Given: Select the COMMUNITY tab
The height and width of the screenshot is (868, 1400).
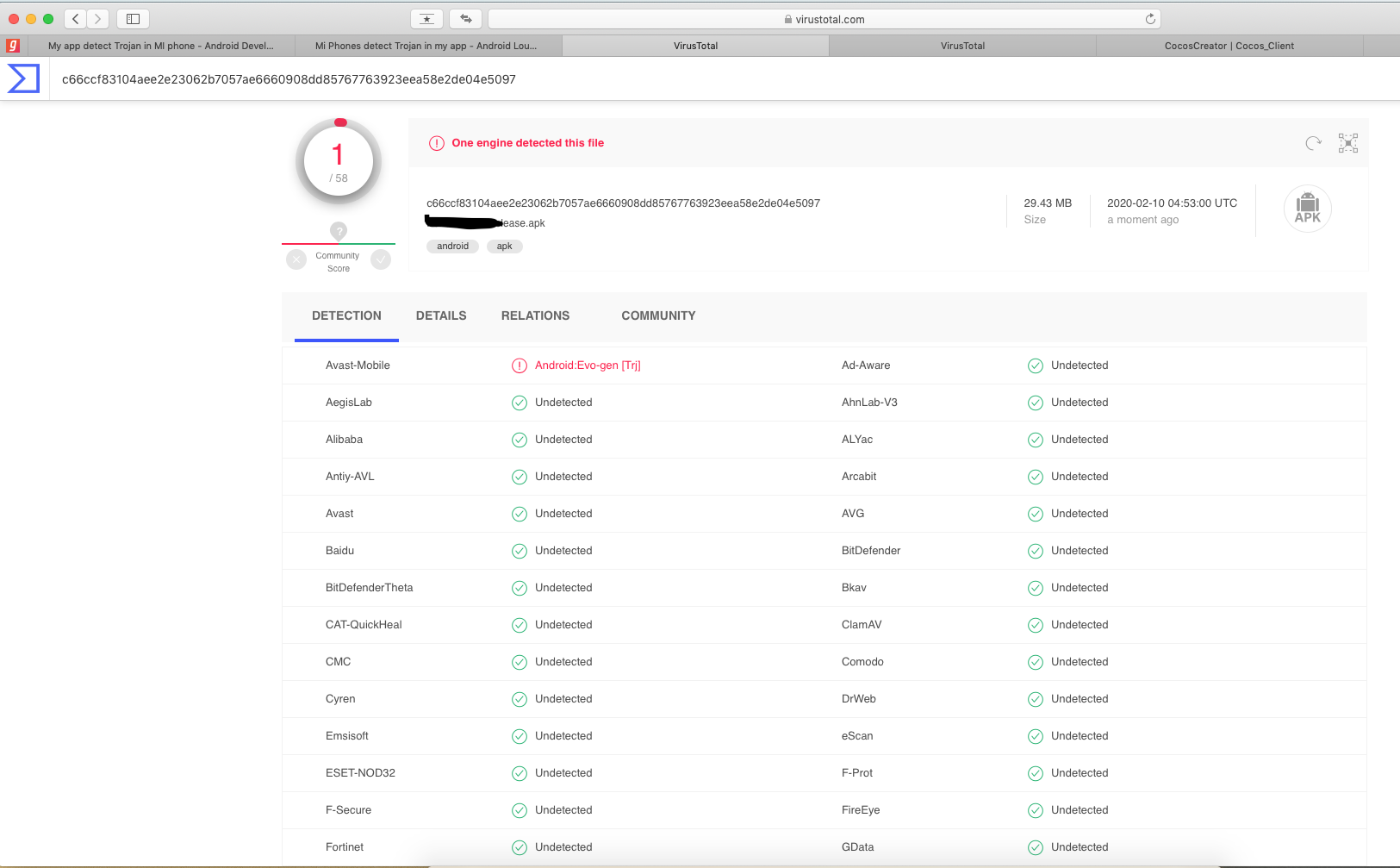Looking at the screenshot, I should [658, 315].
